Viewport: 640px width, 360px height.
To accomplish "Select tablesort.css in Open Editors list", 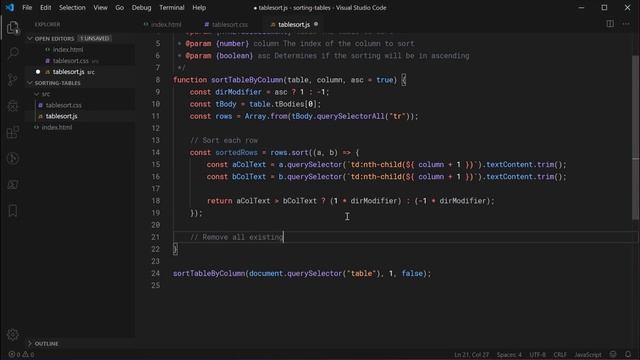I will [71, 61].
